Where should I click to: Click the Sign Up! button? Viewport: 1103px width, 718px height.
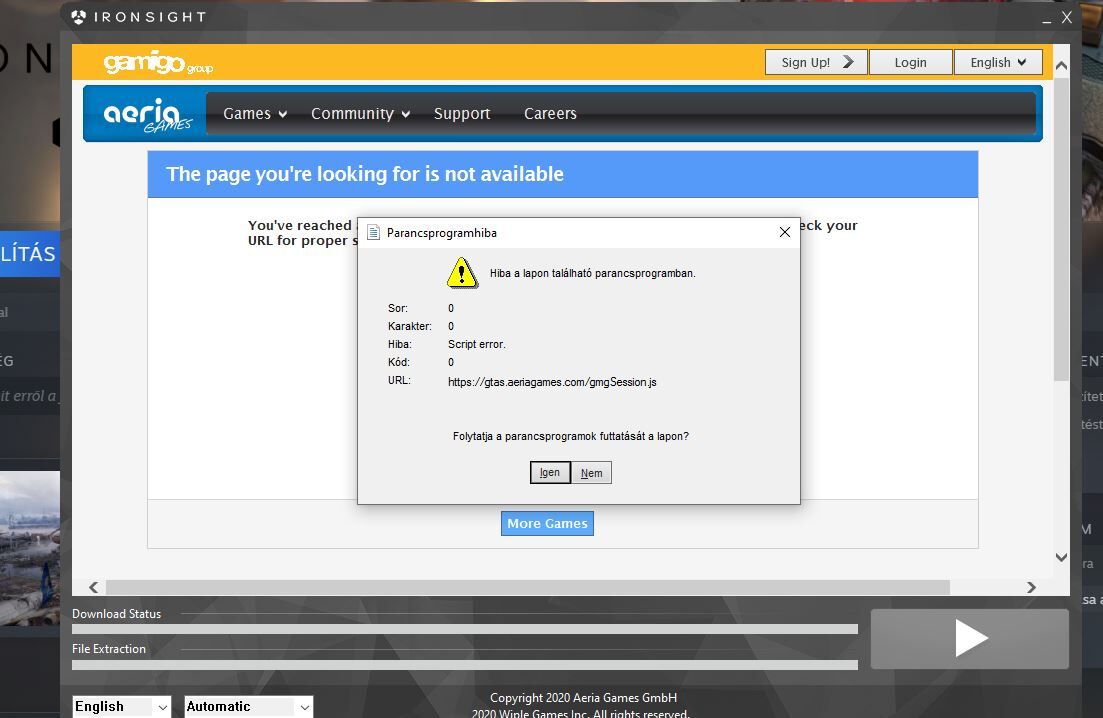816,63
